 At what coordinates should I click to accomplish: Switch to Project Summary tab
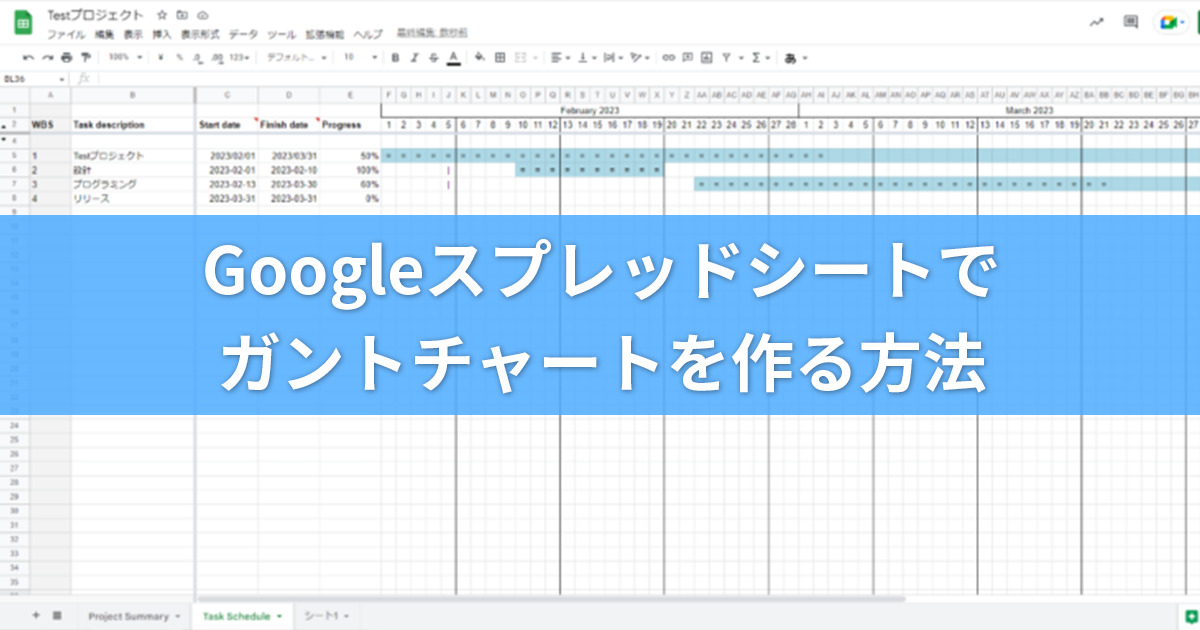pos(134,616)
